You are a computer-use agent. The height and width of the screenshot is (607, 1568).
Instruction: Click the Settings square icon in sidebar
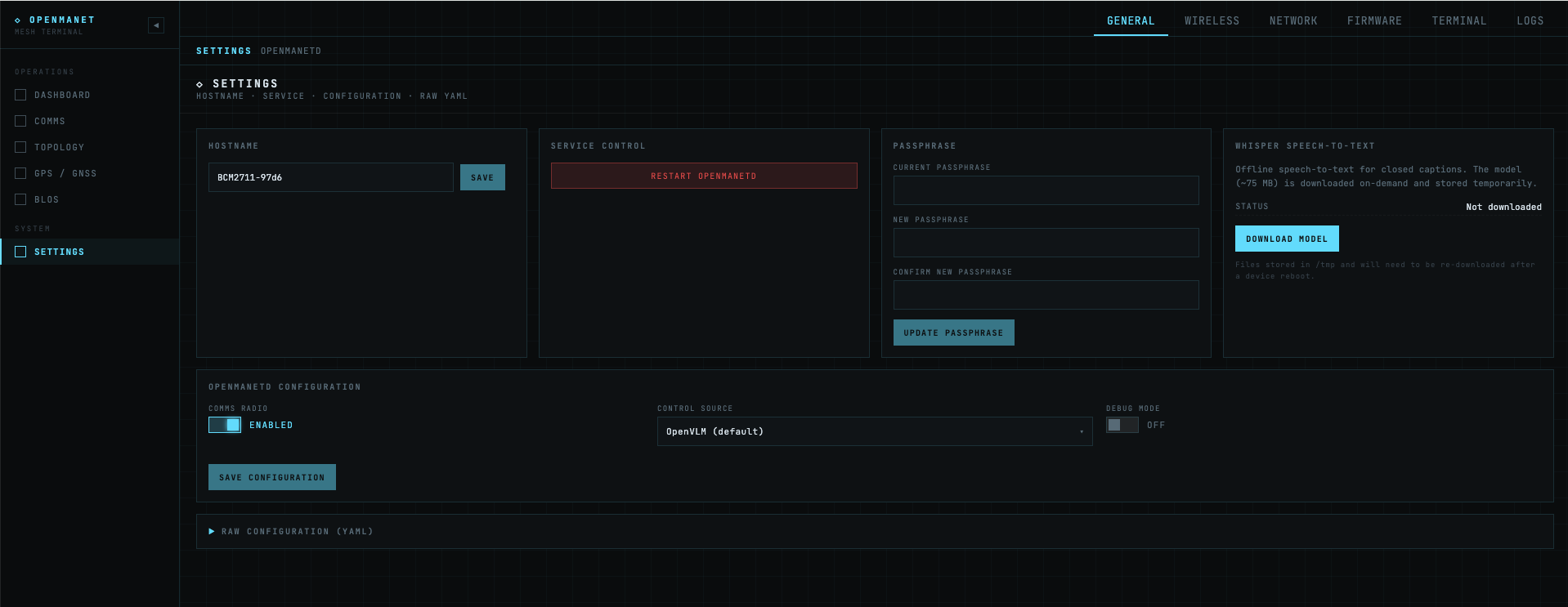click(x=20, y=252)
